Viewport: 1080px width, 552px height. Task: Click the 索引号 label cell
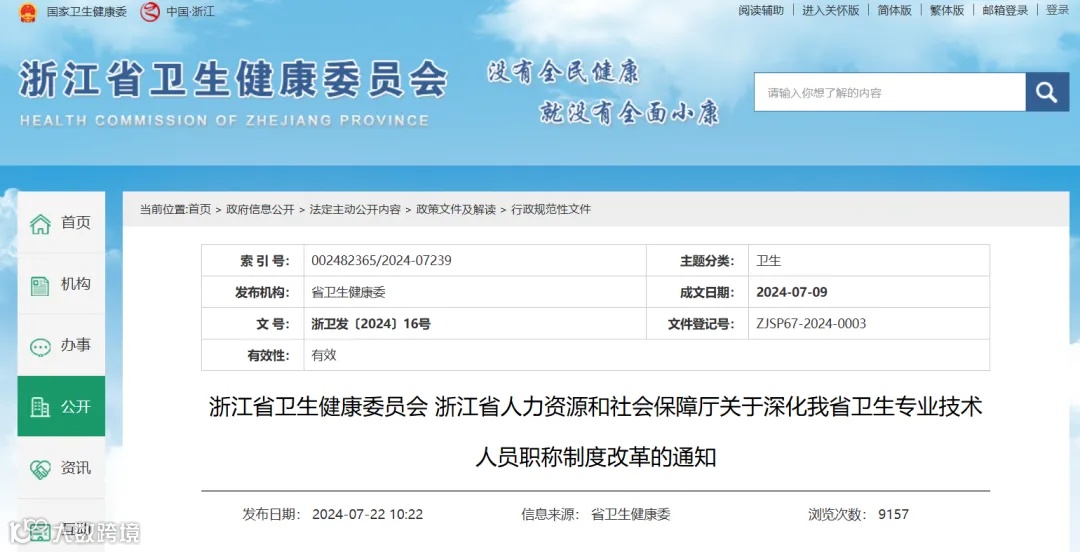click(253, 260)
